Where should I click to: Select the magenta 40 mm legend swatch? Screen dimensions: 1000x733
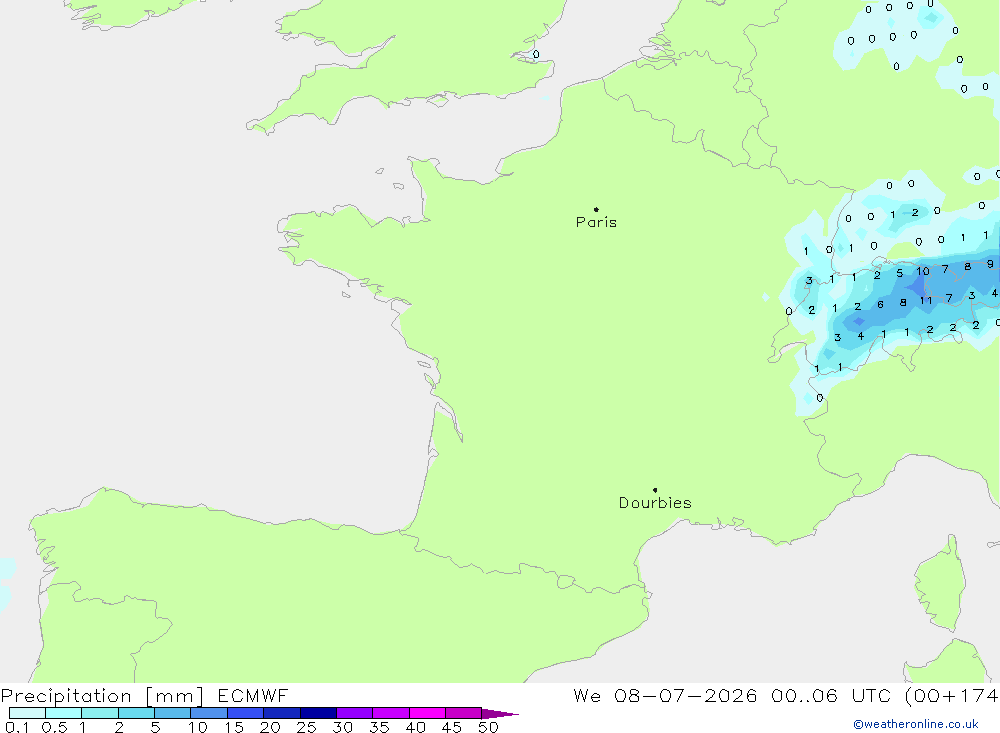(x=427, y=713)
